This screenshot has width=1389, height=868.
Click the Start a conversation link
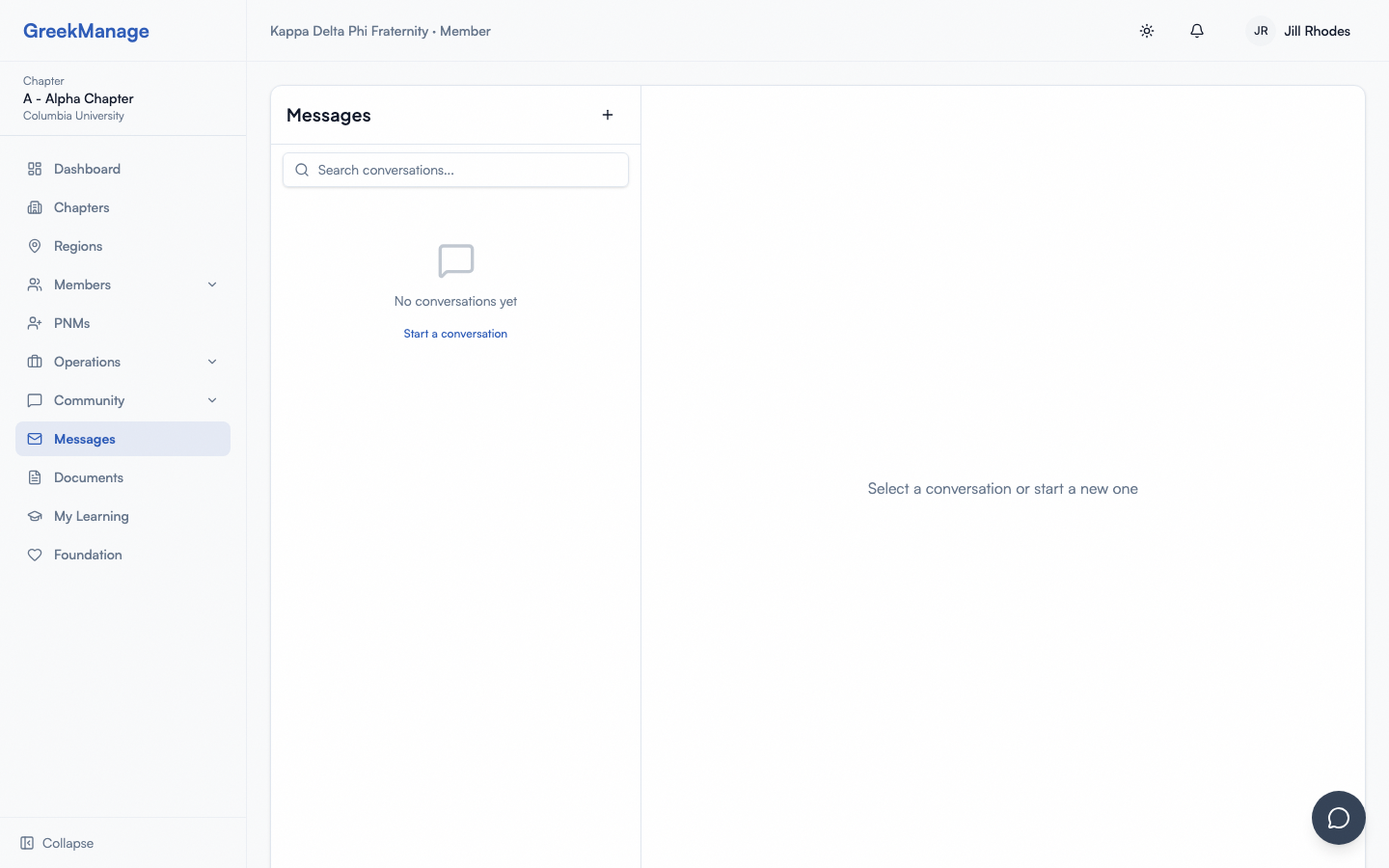tap(455, 334)
